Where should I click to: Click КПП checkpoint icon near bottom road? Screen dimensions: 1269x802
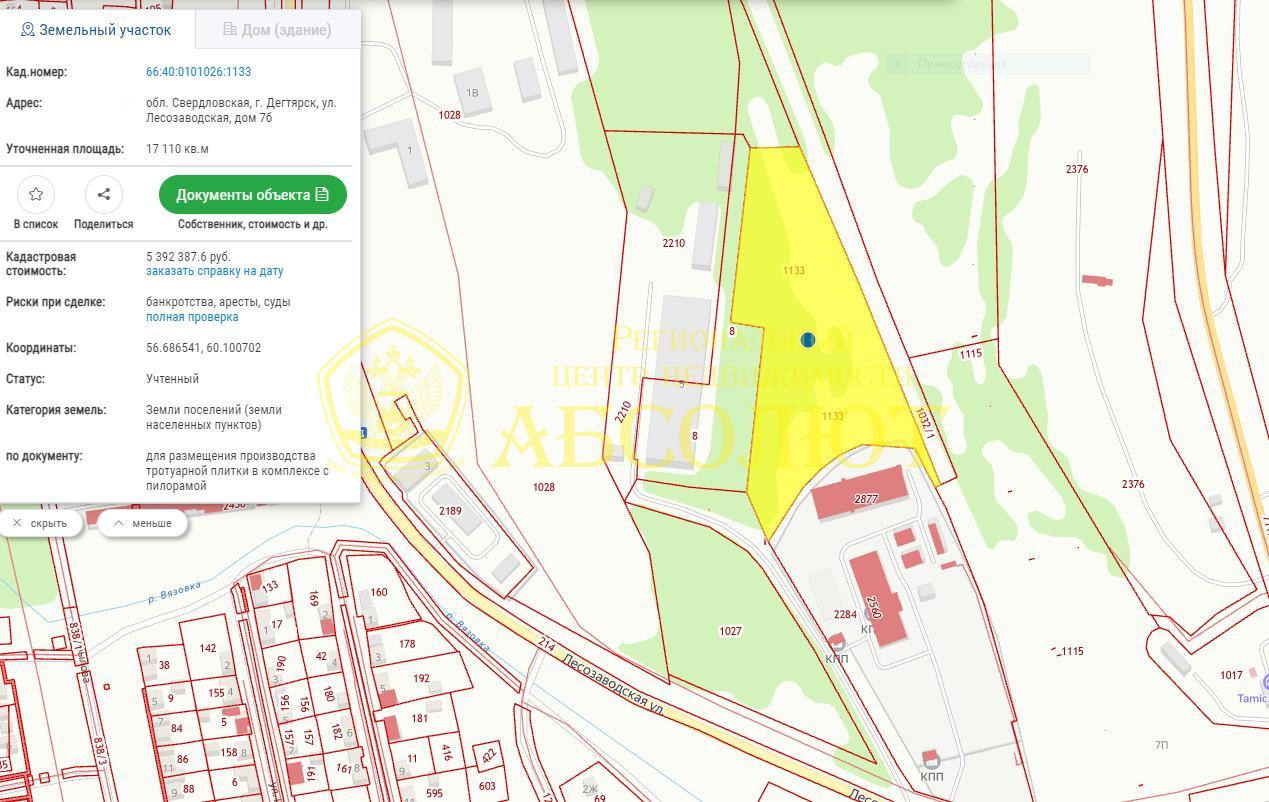[930, 759]
